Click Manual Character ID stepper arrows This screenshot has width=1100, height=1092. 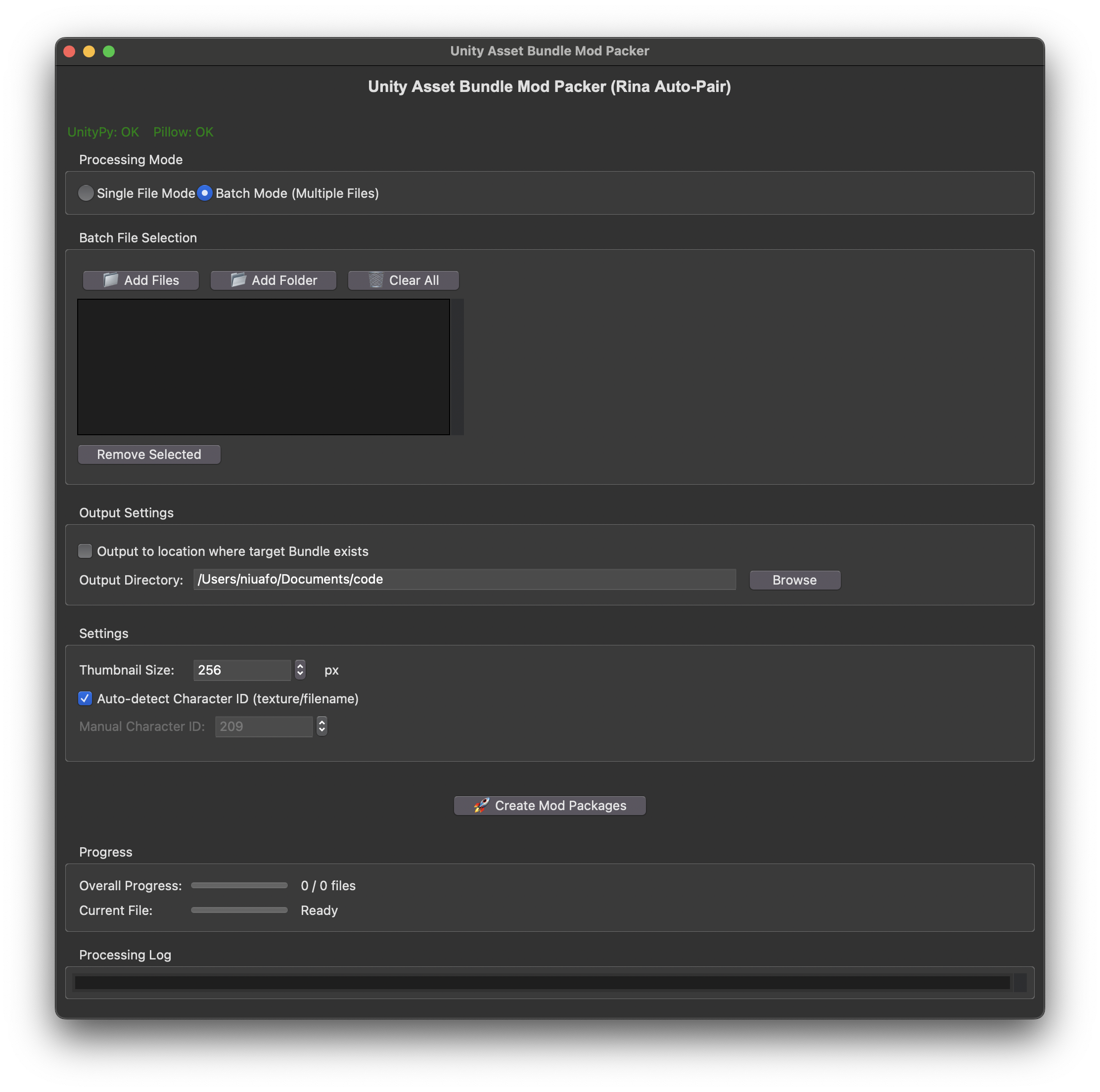point(321,726)
